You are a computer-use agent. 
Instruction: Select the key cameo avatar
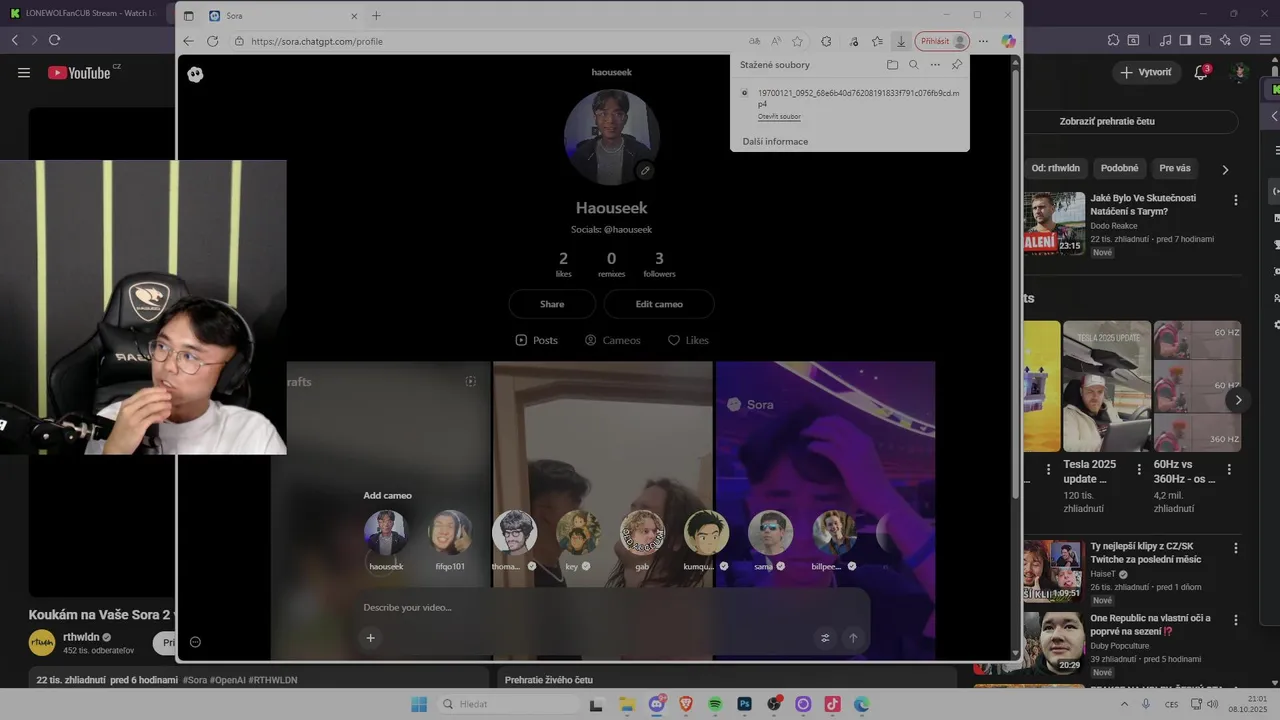[578, 533]
